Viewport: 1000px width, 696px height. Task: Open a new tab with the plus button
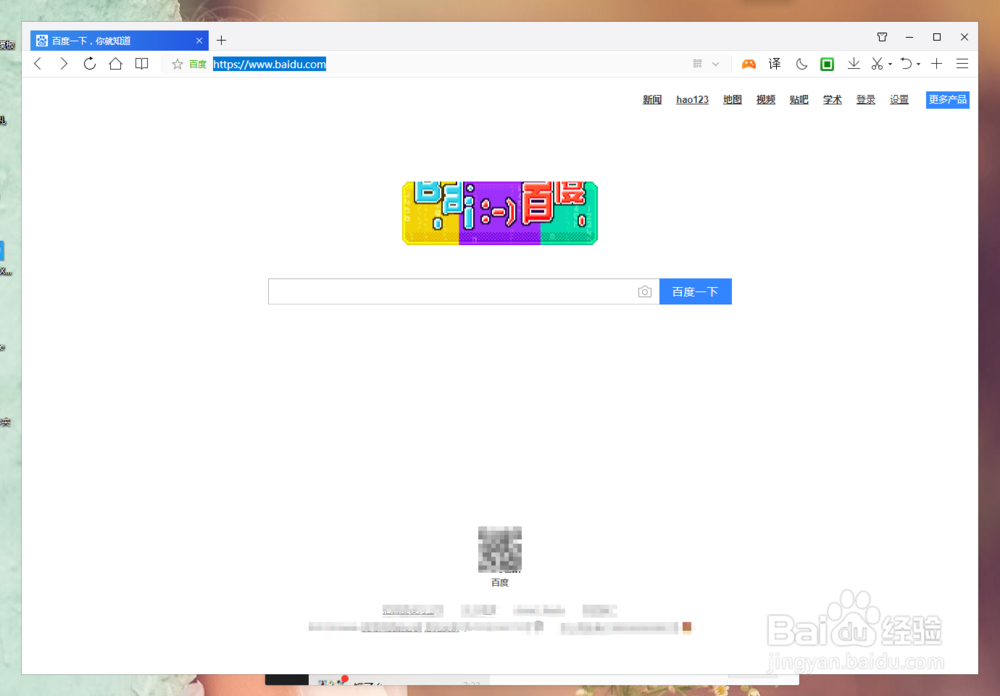221,40
